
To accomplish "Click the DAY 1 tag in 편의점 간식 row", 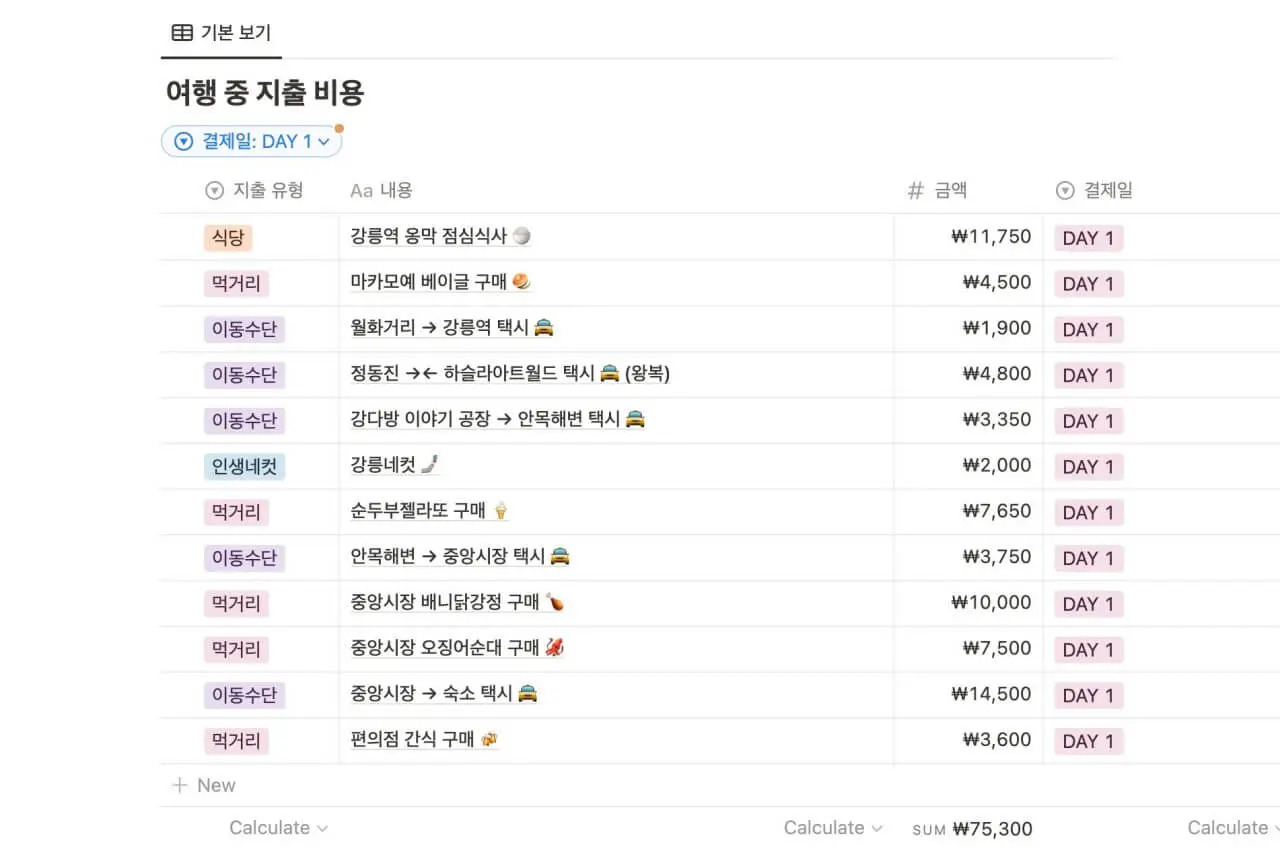I will coord(1089,741).
